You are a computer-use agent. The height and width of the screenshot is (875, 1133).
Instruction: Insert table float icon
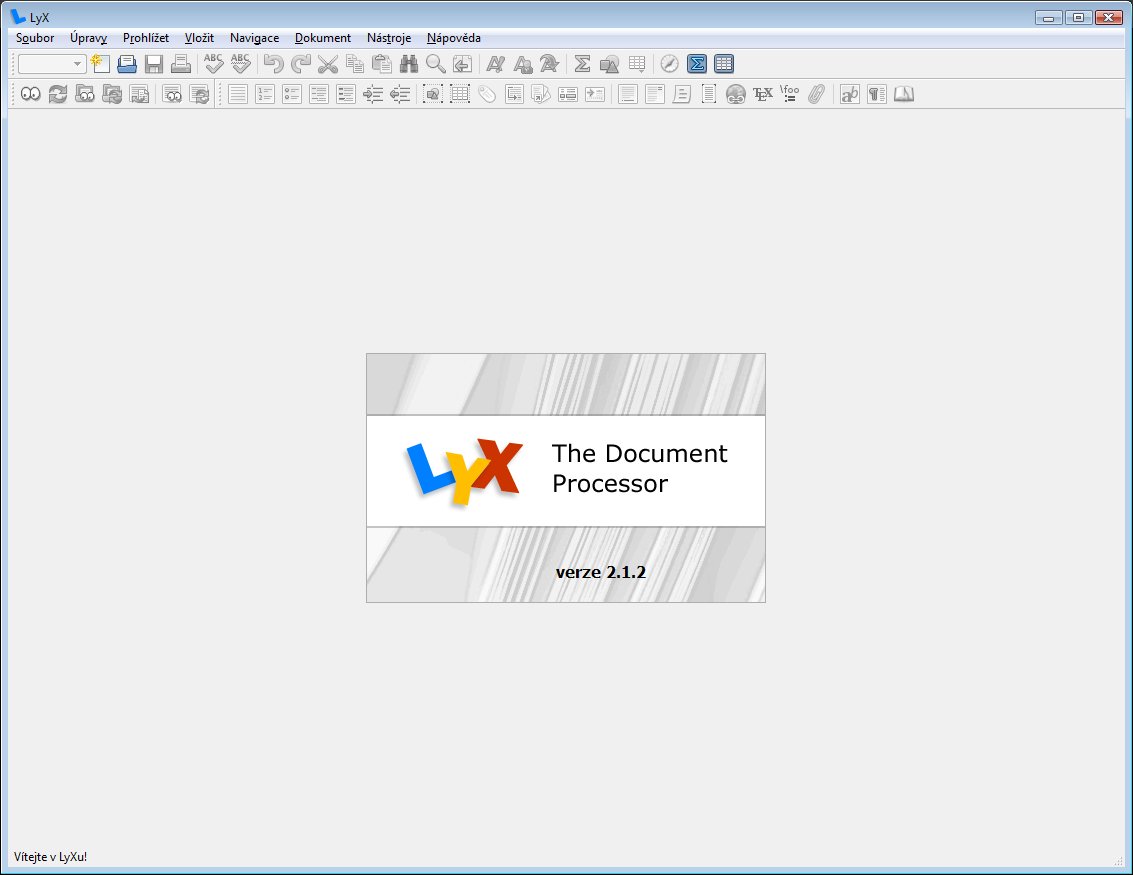pyautogui.click(x=460, y=94)
